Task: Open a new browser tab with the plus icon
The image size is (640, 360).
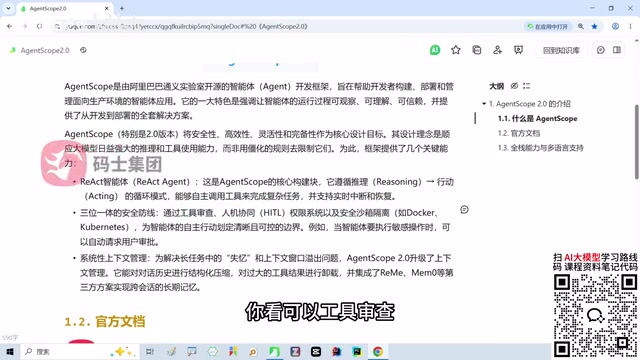Action: click(122, 8)
